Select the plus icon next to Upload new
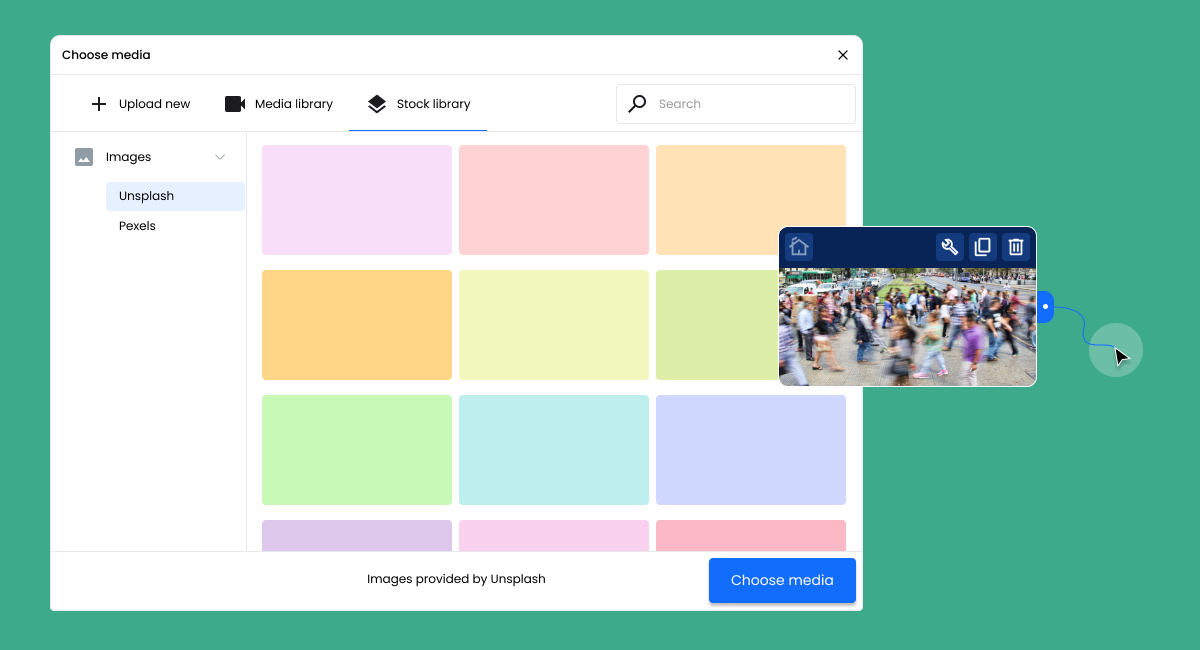This screenshot has height=650, width=1200. (99, 103)
